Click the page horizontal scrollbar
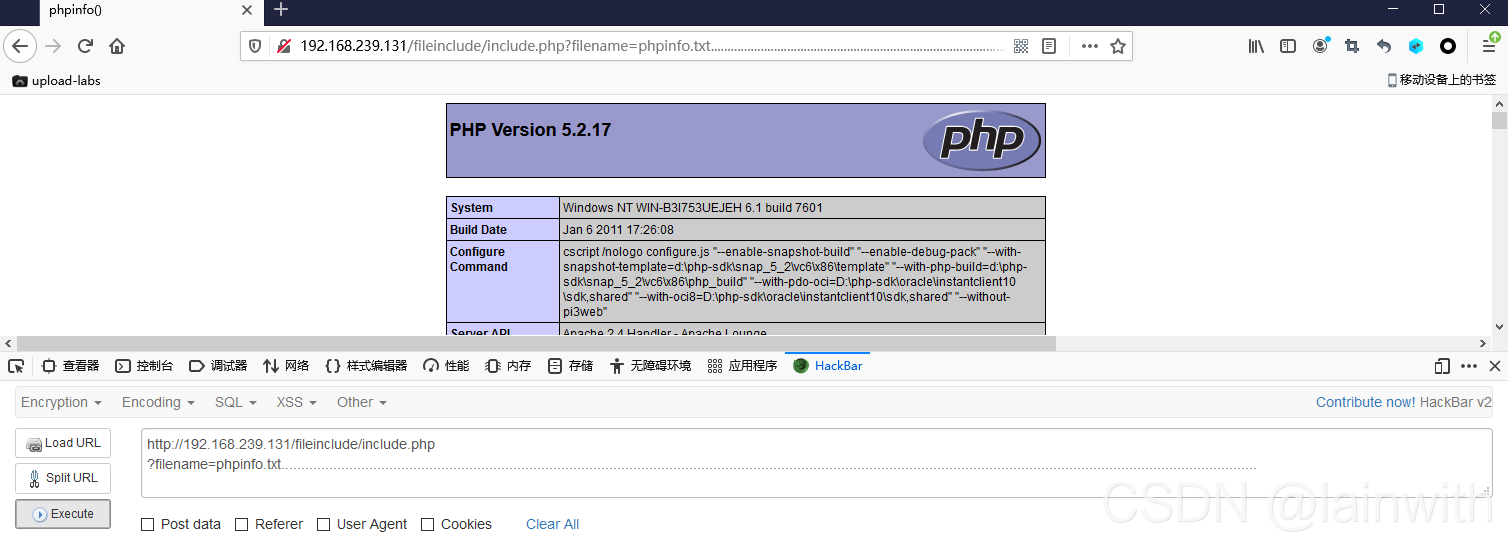This screenshot has height=542, width=1508. 537,343
